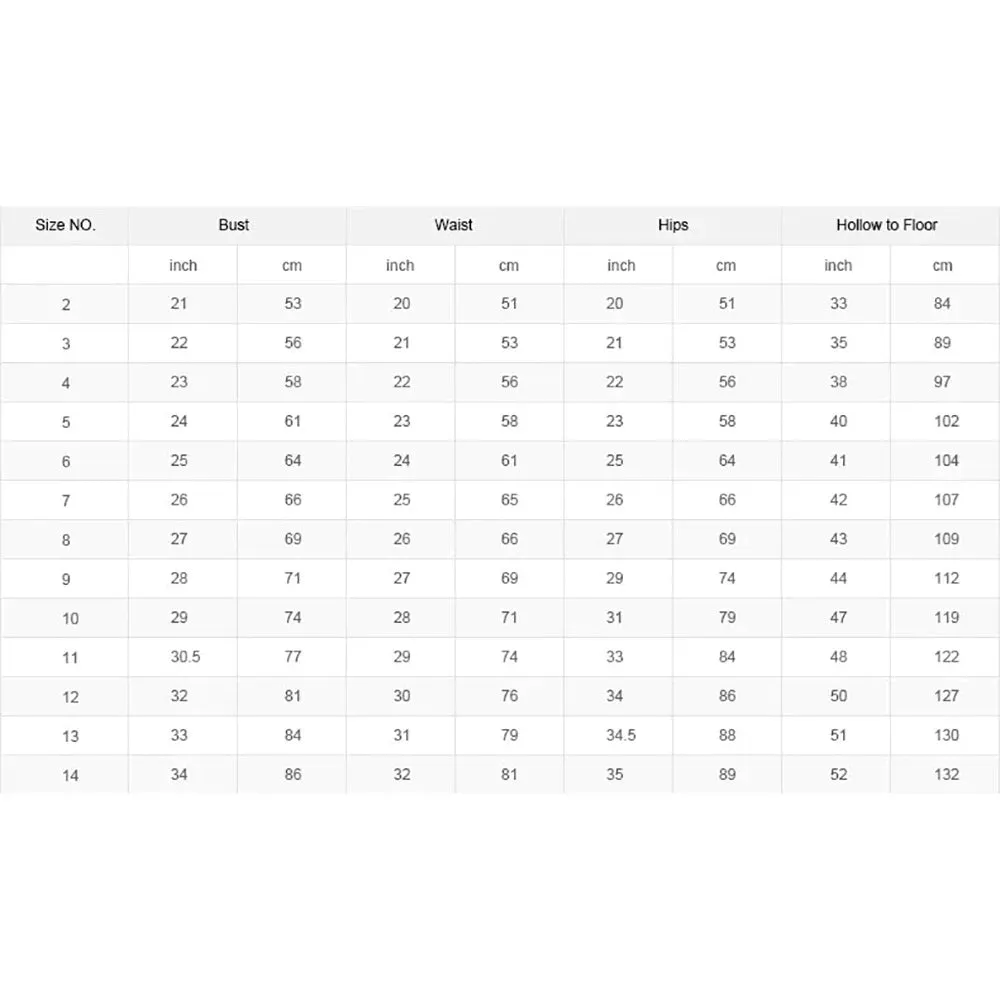Select the 65 cm waist value
Image resolution: width=1000 pixels, height=1000 pixels.
coord(509,500)
